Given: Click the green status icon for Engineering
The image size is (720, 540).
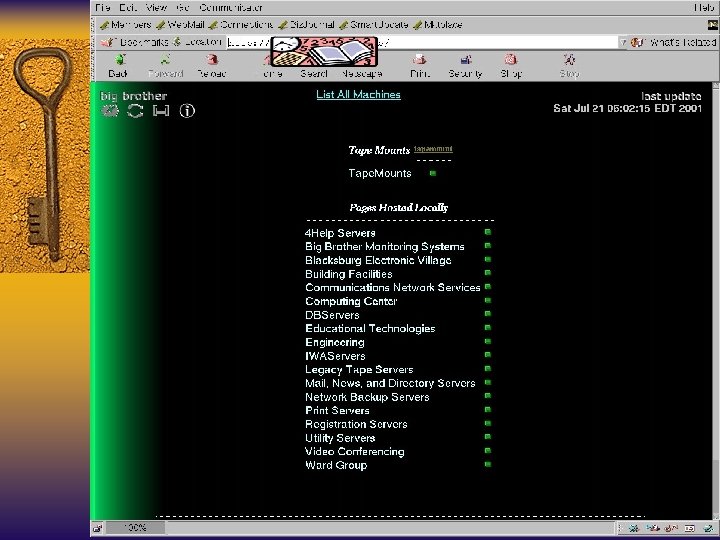Looking at the screenshot, I should [488, 341].
